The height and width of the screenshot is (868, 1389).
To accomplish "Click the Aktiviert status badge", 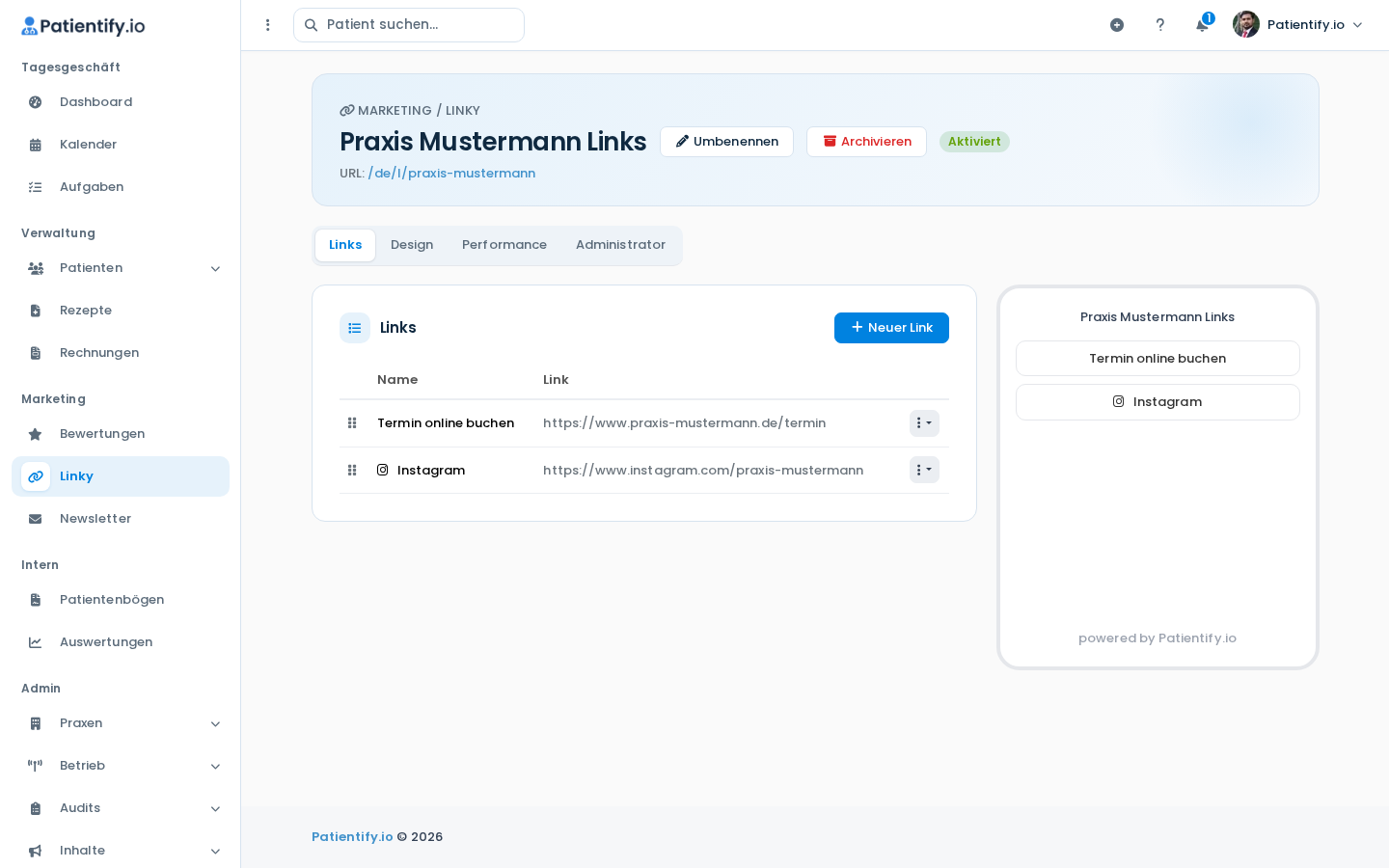I will (974, 142).
